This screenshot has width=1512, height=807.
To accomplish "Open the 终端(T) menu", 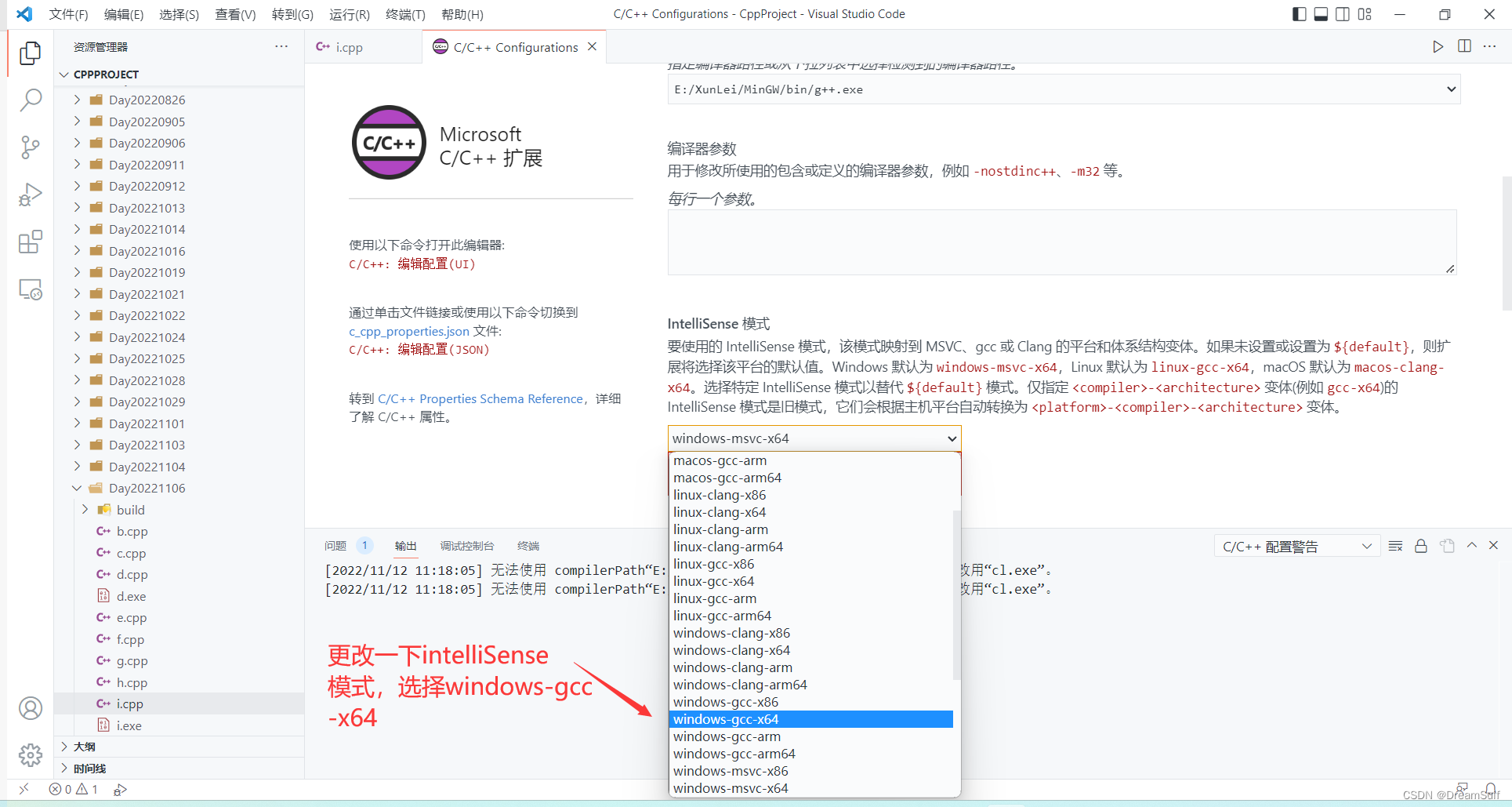I will pos(405,14).
